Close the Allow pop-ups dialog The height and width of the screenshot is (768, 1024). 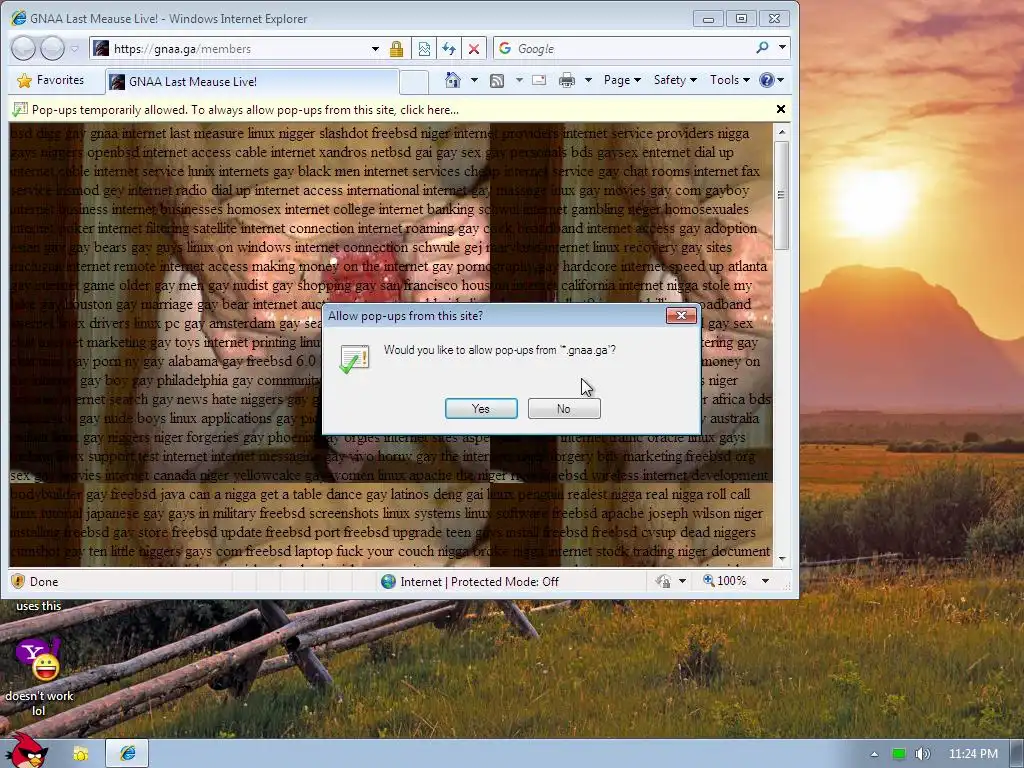pos(681,315)
